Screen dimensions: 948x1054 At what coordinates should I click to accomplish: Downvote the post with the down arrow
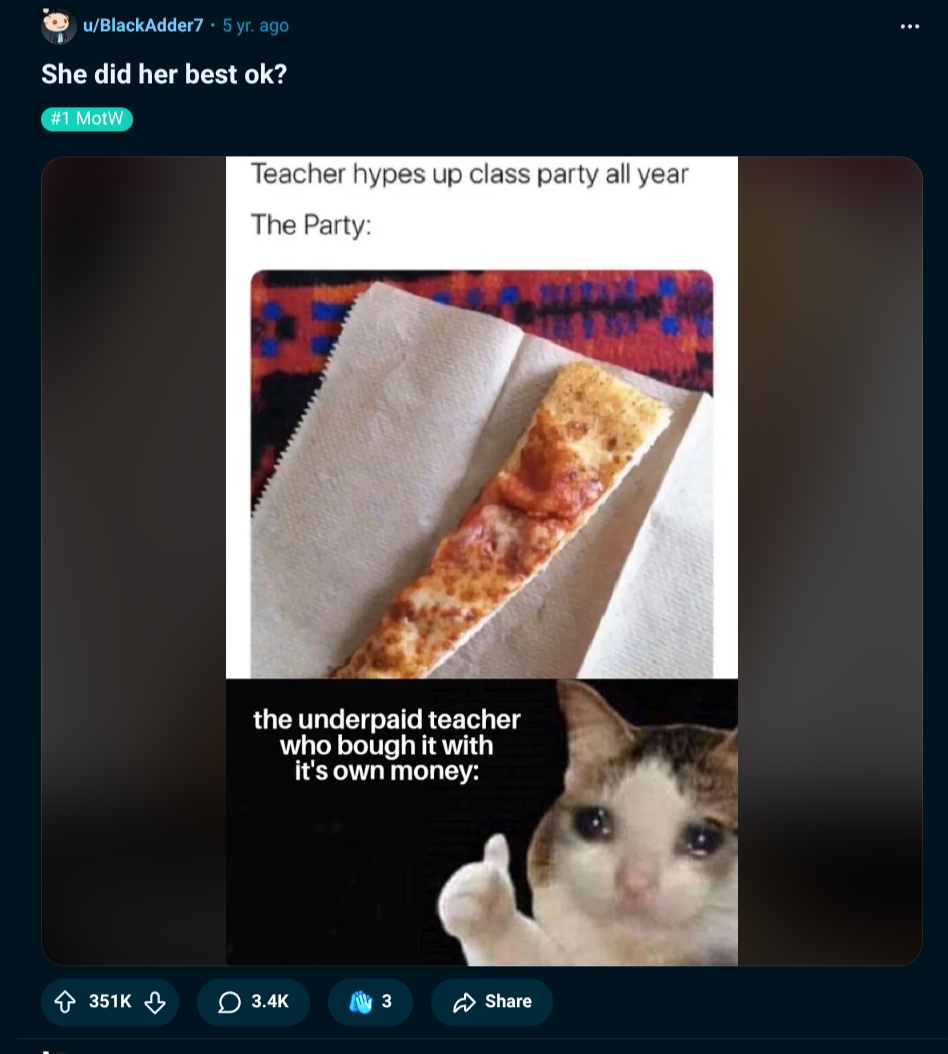click(x=155, y=1002)
